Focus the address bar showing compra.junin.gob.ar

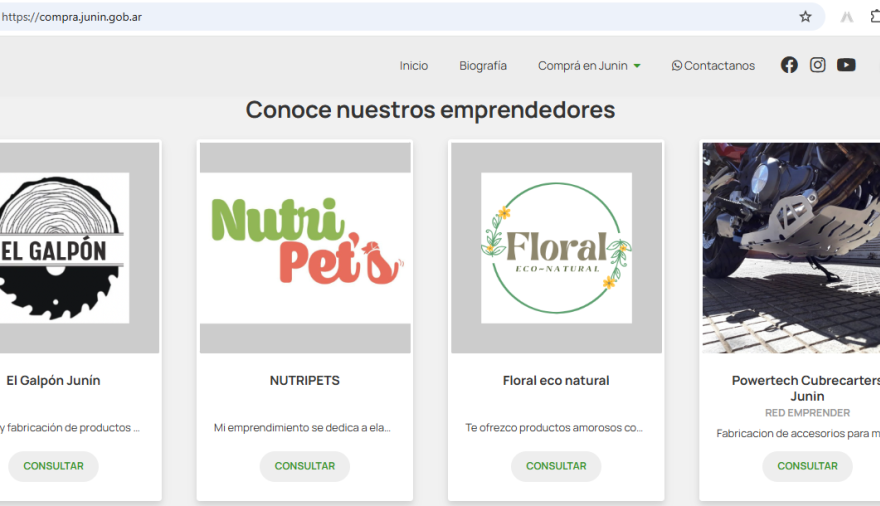400,17
